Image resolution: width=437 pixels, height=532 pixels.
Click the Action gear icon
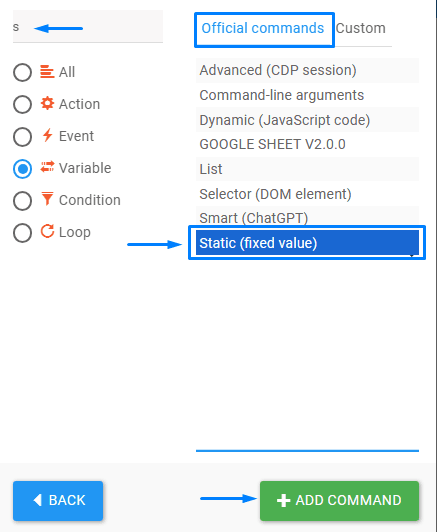point(47,103)
